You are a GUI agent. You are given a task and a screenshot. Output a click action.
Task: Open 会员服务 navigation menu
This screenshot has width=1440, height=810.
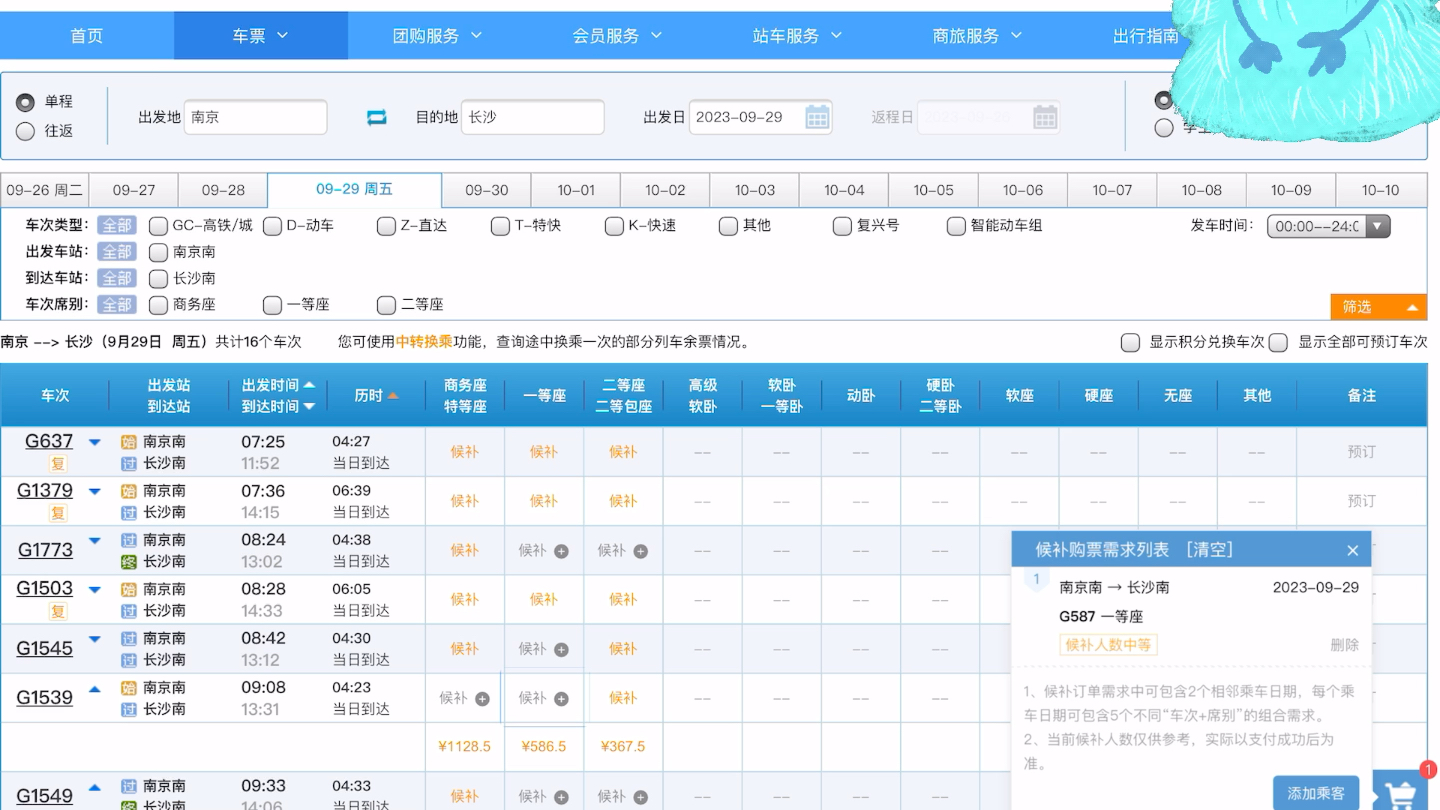(x=617, y=36)
